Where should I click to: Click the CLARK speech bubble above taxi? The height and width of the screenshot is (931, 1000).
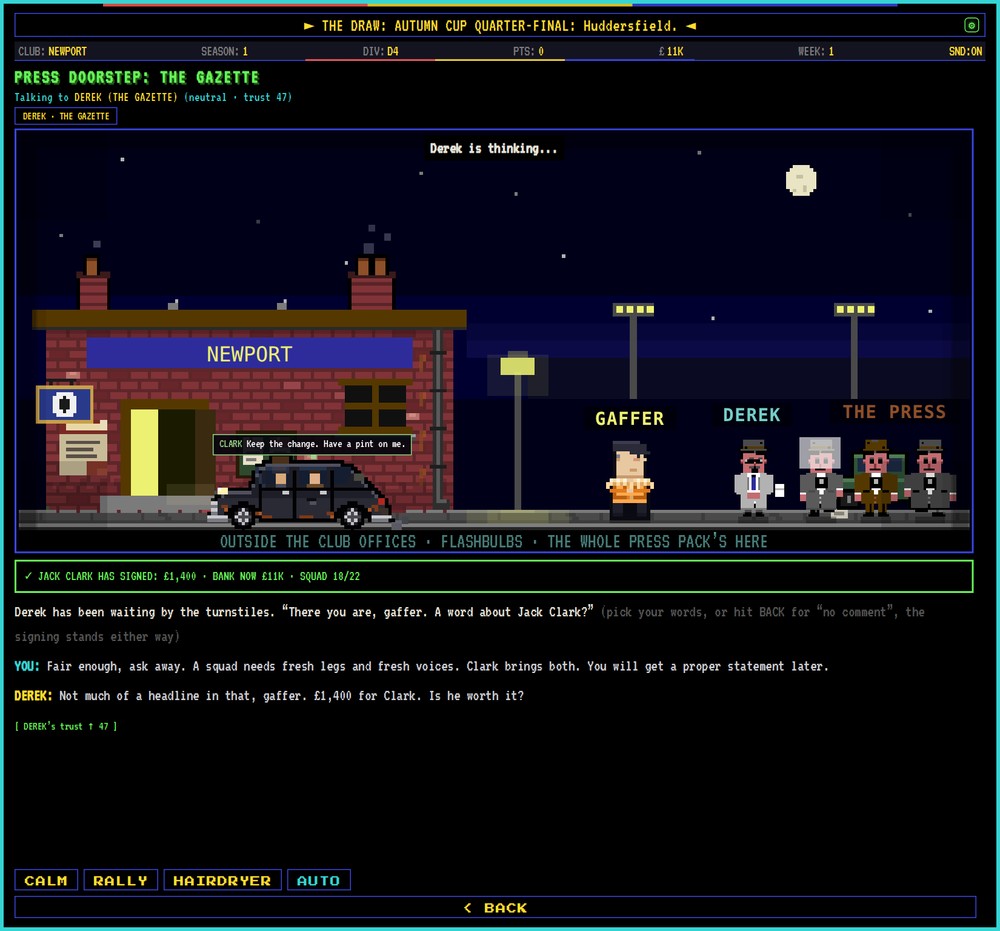[312, 444]
